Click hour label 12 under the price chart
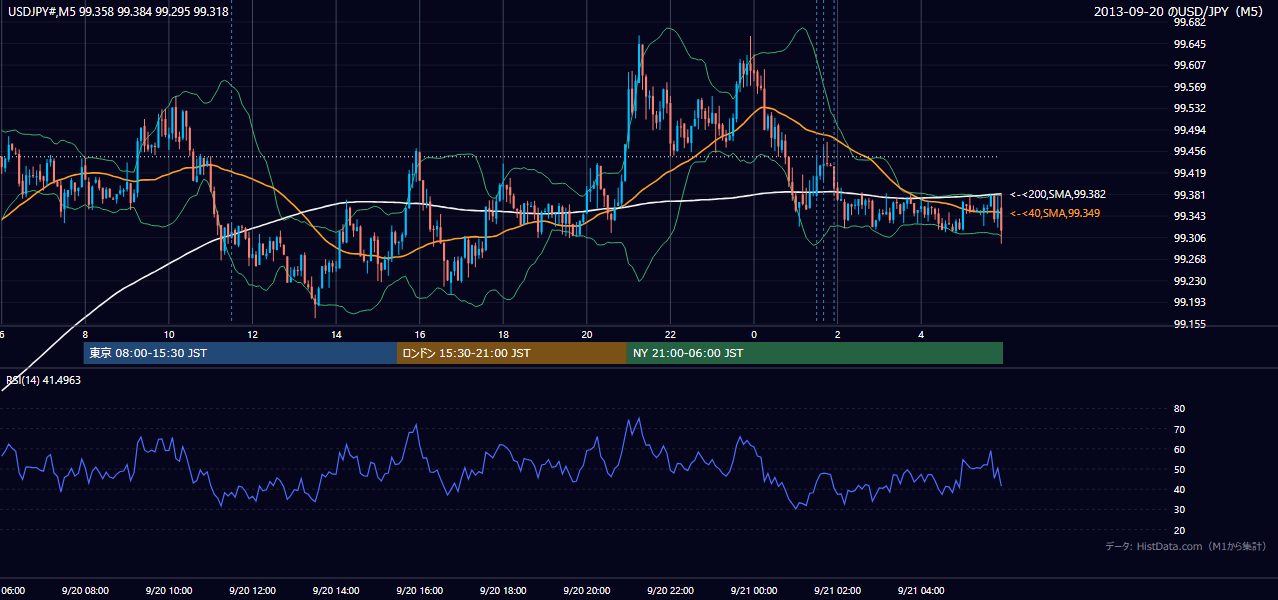The width and height of the screenshot is (1278, 600). [253, 335]
